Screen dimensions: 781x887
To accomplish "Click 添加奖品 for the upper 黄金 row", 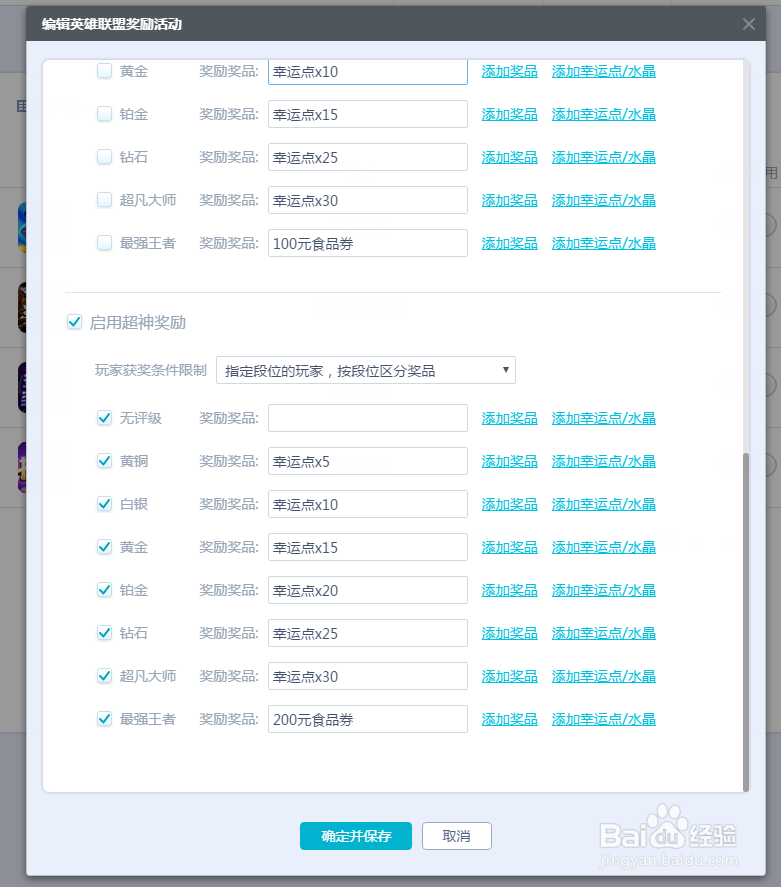I will click(x=510, y=71).
